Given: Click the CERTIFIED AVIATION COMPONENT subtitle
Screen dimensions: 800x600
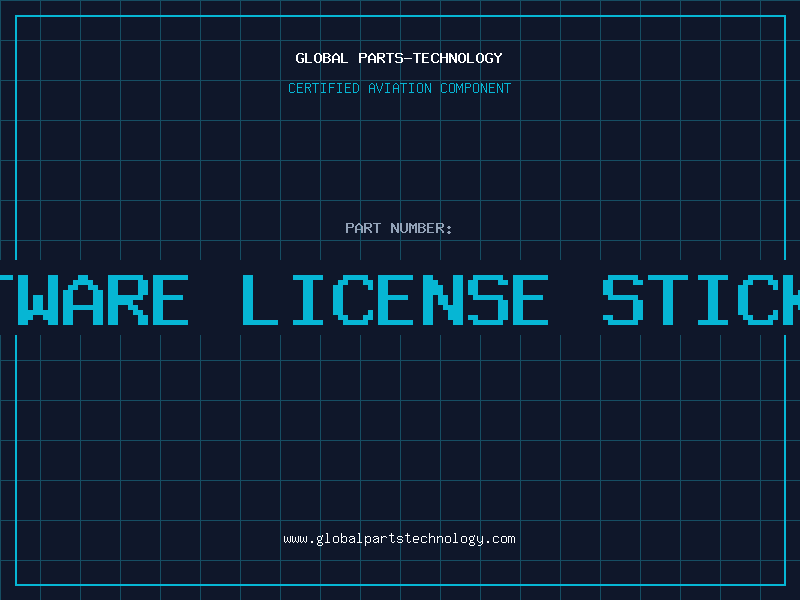Looking at the screenshot, I should point(399,88).
